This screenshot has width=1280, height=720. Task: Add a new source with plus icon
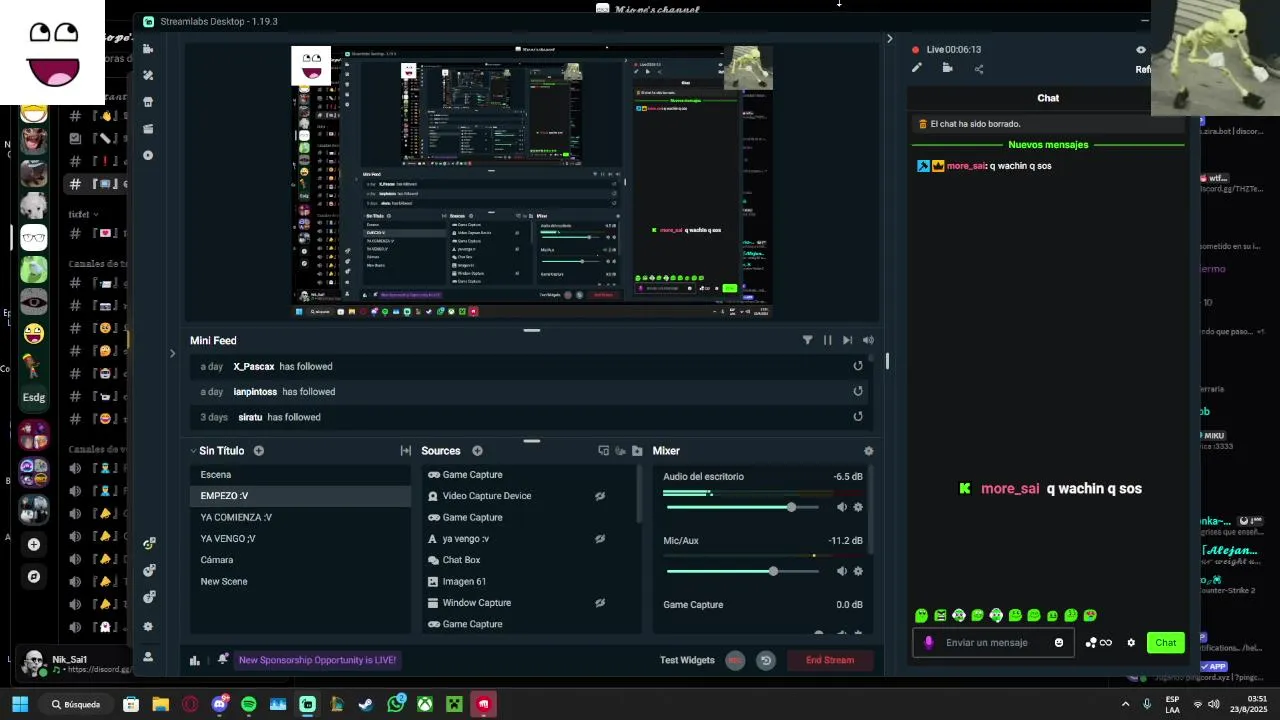tap(477, 451)
